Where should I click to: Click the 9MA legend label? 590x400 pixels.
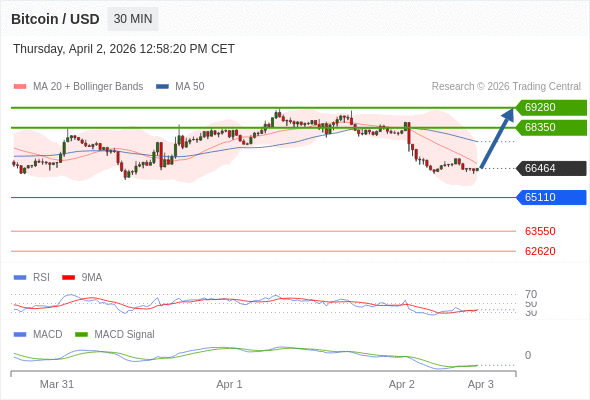coord(92,278)
